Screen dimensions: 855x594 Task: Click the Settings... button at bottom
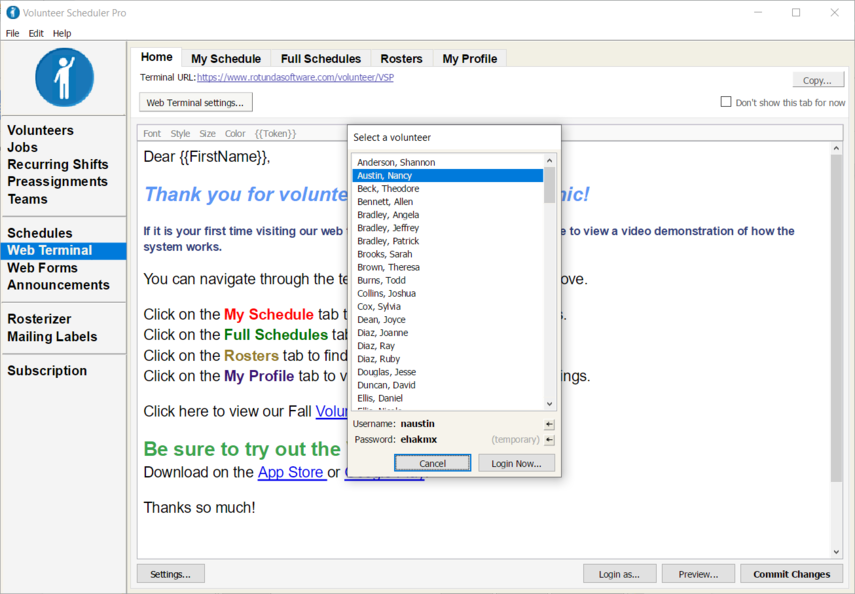coord(171,574)
